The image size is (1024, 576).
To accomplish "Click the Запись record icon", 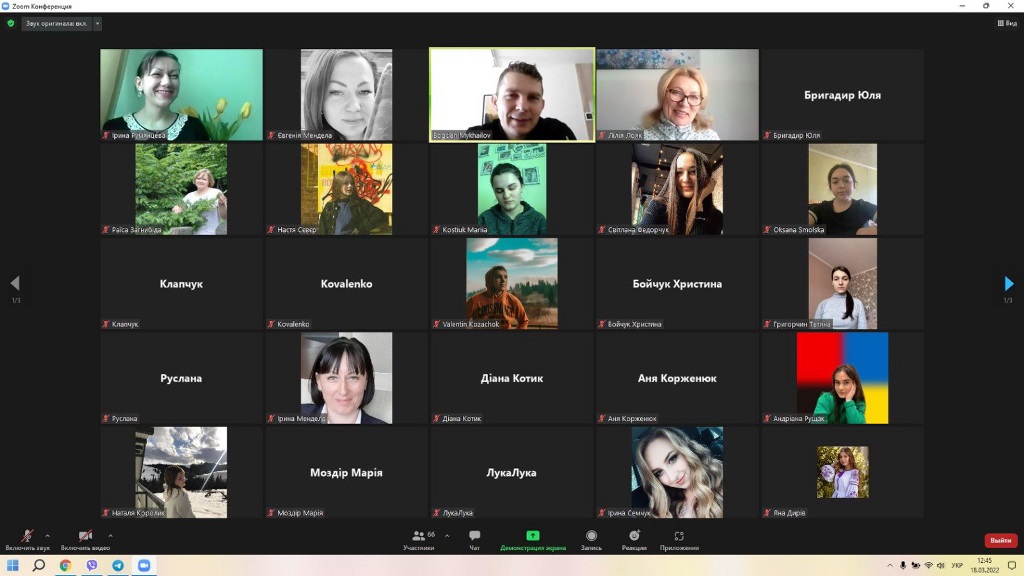I will coord(591,539).
